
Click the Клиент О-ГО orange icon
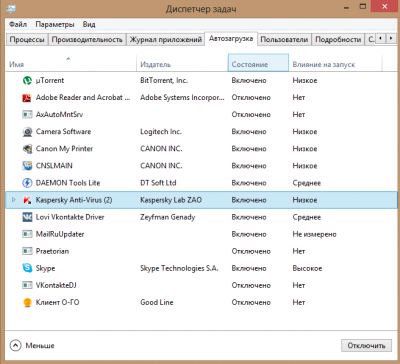tap(27, 302)
